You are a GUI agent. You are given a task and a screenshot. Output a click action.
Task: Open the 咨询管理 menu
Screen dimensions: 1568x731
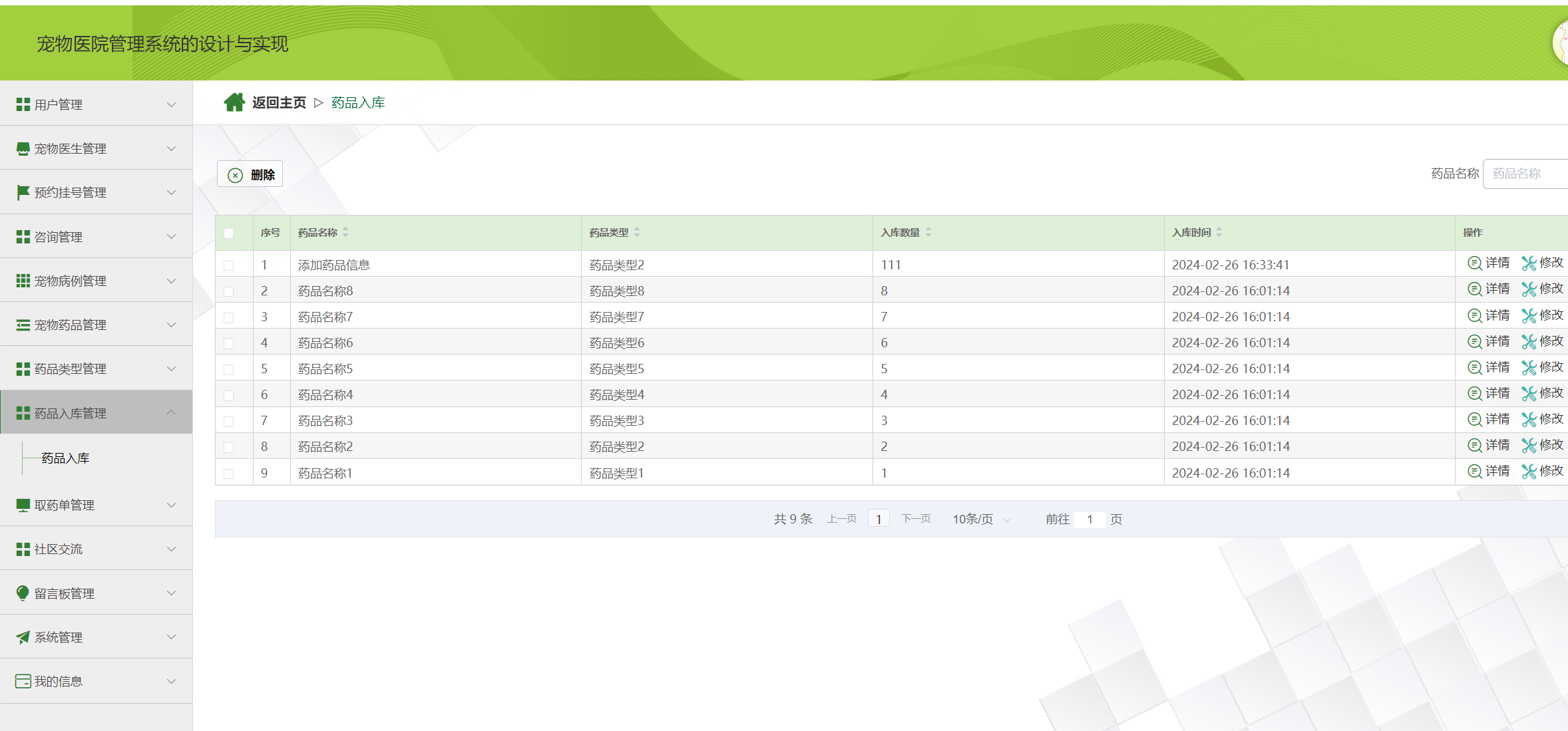pyautogui.click(x=97, y=237)
